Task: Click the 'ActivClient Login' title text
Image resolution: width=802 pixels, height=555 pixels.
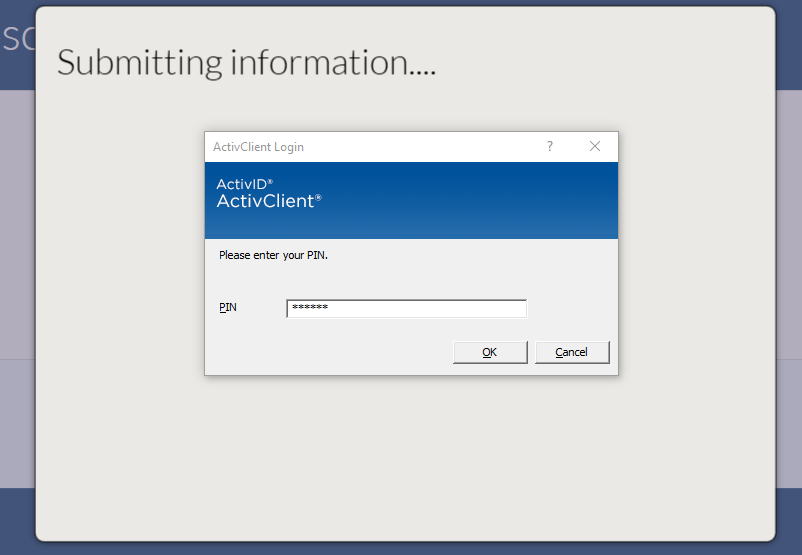Action: (x=258, y=147)
